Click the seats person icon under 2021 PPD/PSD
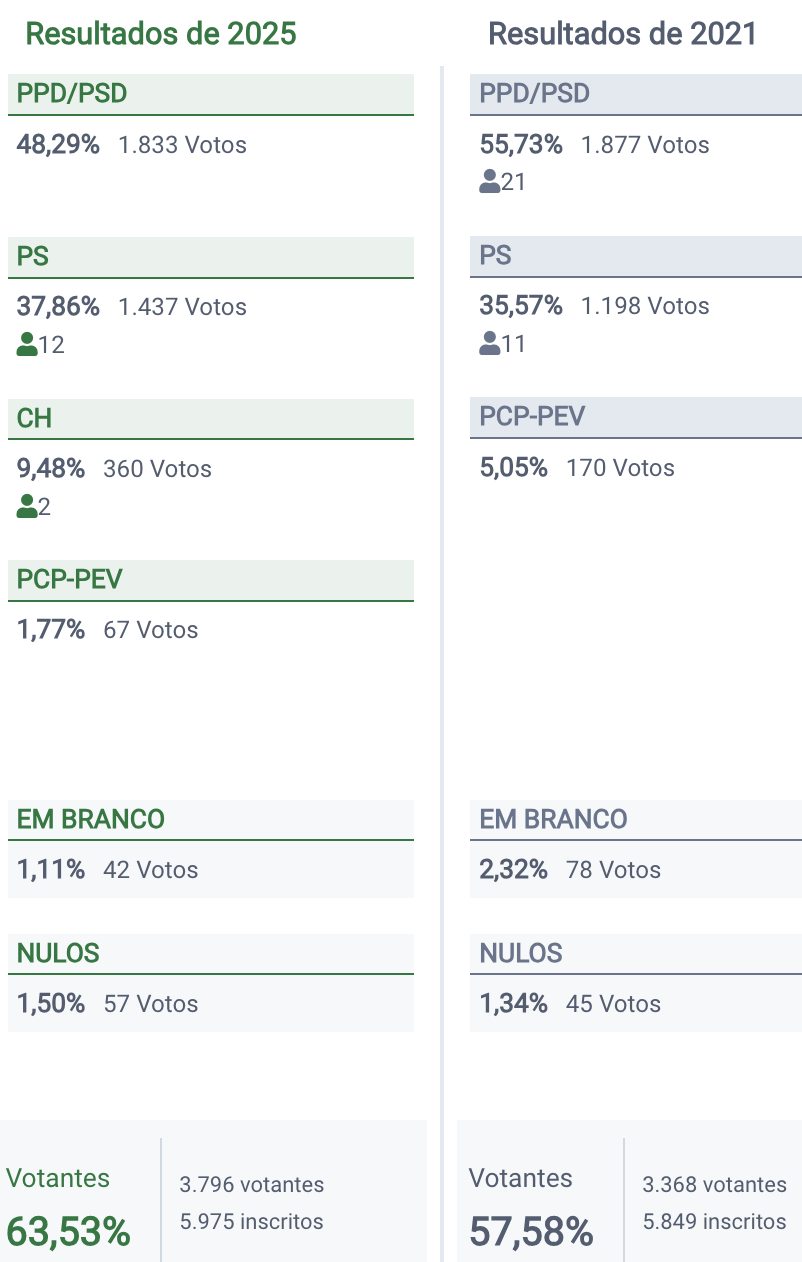 [489, 182]
